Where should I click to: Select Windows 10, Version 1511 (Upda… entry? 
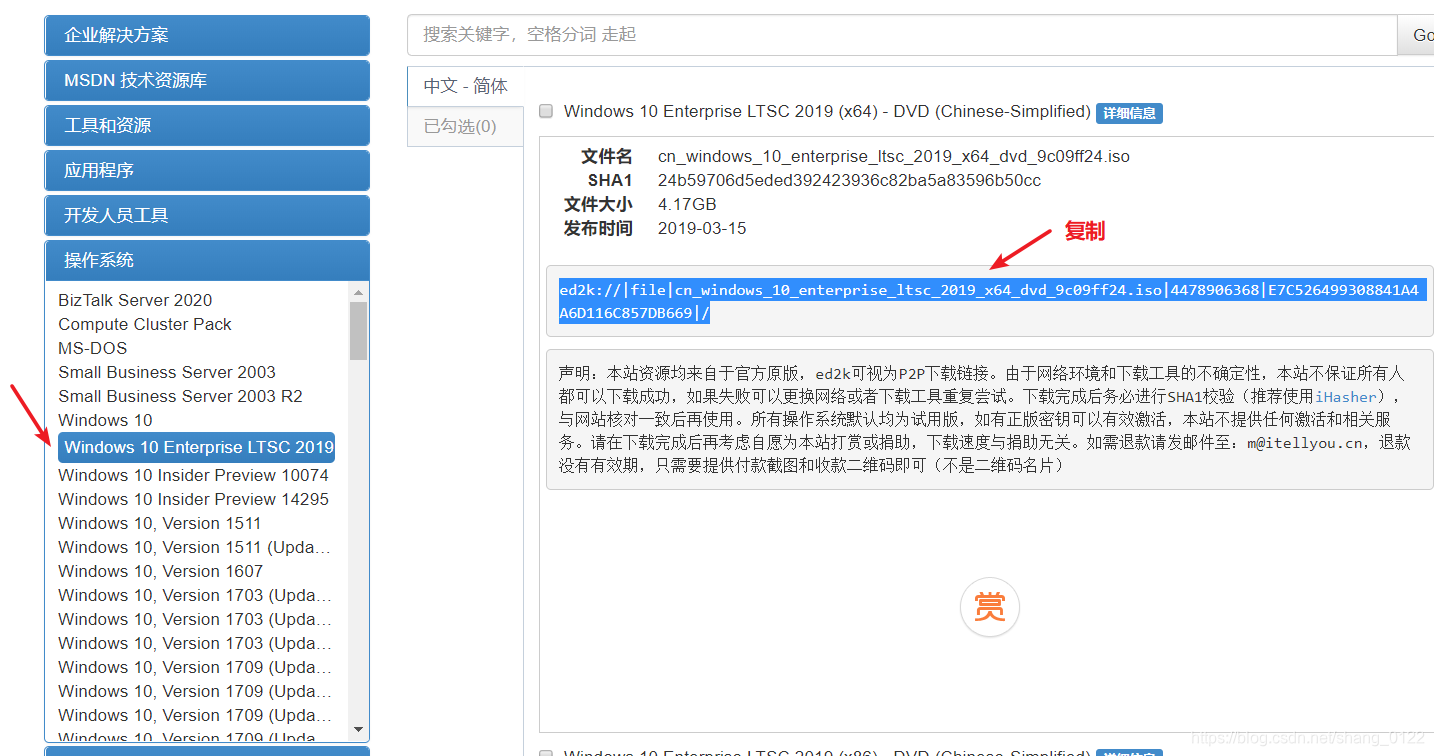pos(194,547)
